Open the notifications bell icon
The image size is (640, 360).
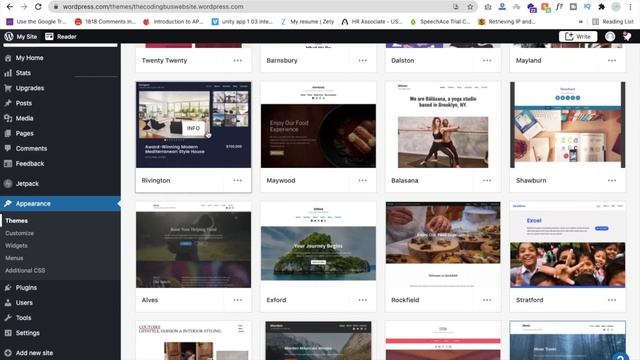(x=627, y=36)
